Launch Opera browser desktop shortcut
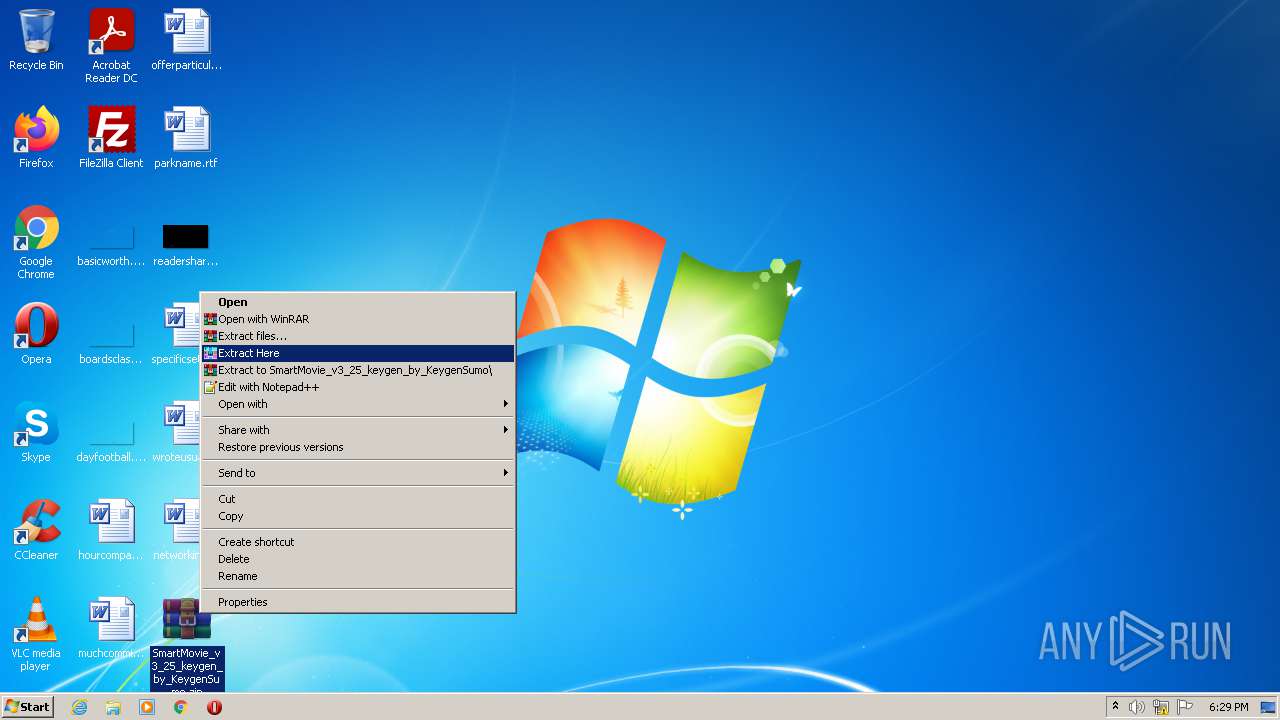This screenshot has width=1280, height=720. [x=36, y=334]
